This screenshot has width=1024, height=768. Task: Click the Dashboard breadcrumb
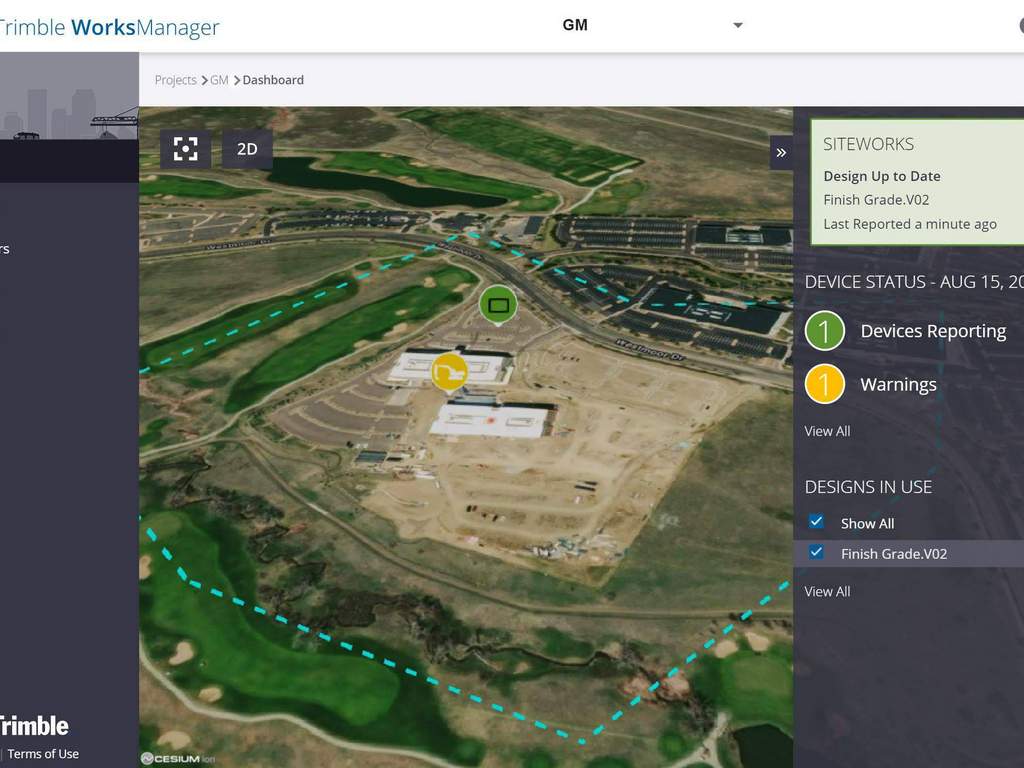[273, 80]
